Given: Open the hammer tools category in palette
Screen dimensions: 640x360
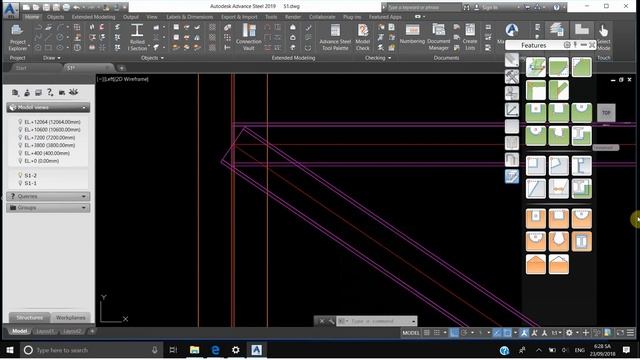Looking at the screenshot, I should click(x=512, y=77).
